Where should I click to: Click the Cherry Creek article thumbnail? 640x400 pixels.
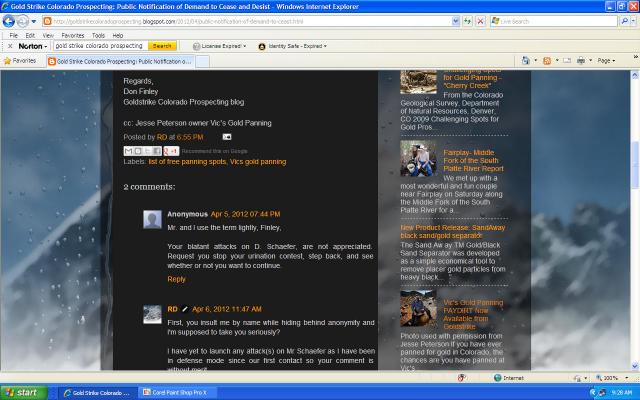click(x=418, y=82)
